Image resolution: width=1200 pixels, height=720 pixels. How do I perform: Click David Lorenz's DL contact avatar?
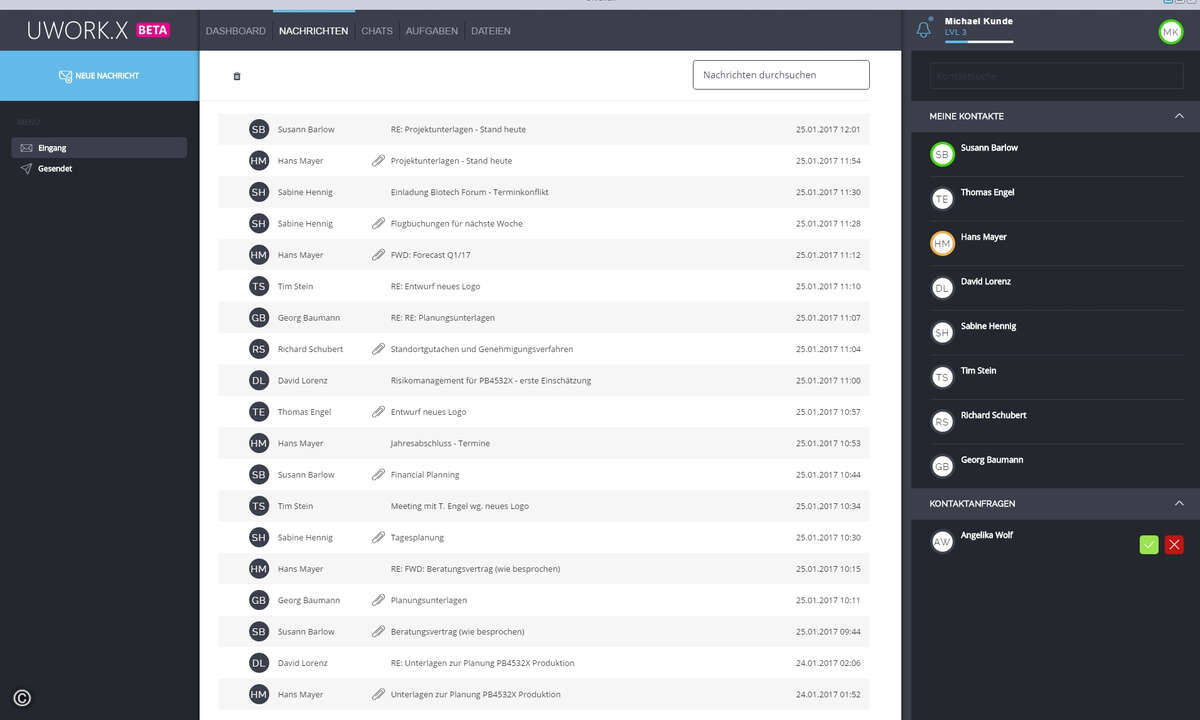click(942, 288)
